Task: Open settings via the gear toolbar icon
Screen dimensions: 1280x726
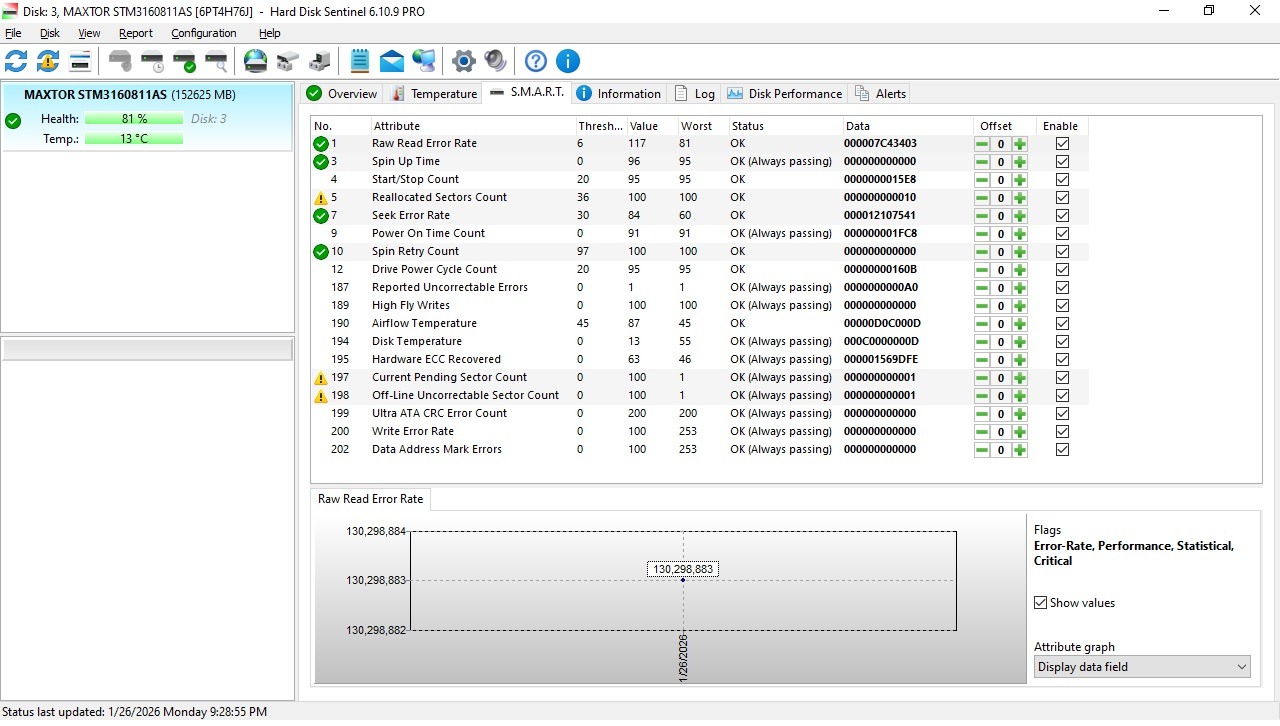Action: click(x=463, y=62)
